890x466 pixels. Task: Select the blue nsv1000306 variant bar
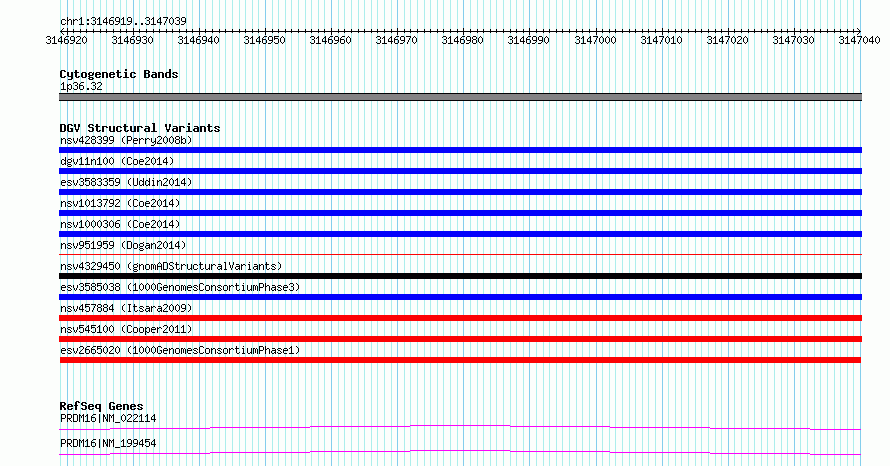[x=460, y=234]
